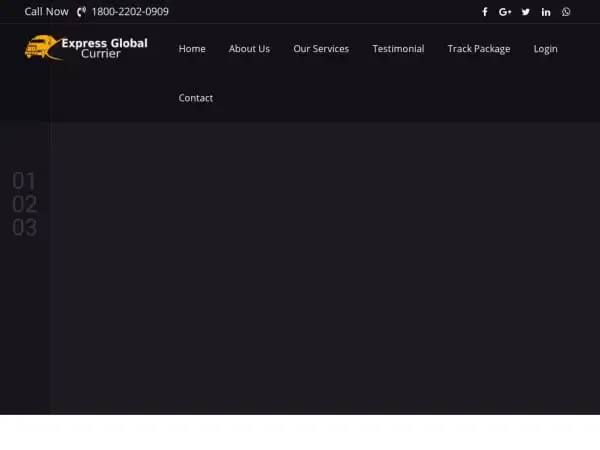600x450 pixels.
Task: Select the Login menu item
Action: point(545,49)
